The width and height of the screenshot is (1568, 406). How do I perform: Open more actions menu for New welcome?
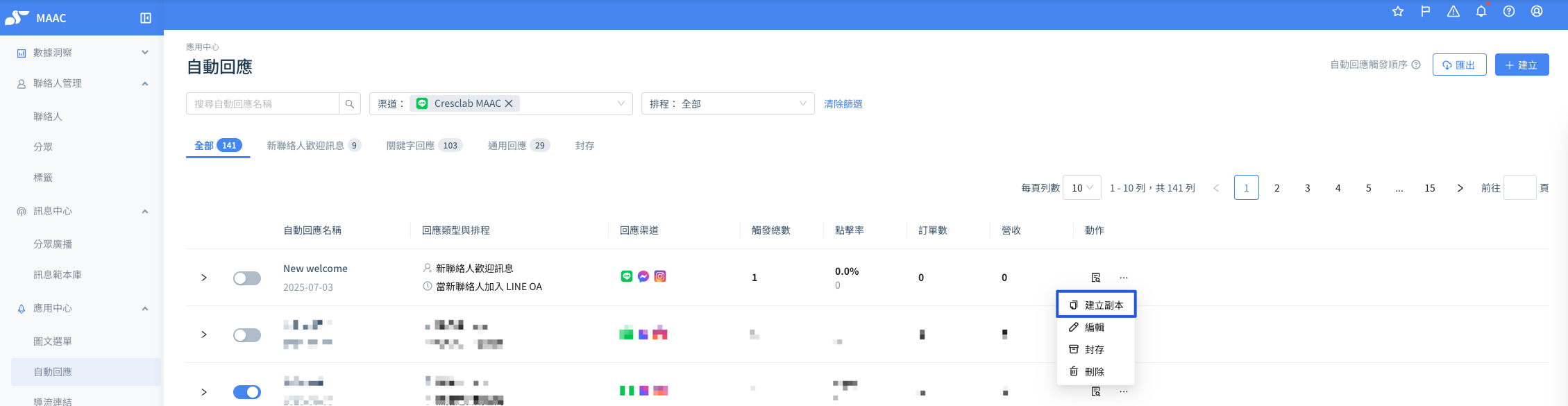(1124, 278)
